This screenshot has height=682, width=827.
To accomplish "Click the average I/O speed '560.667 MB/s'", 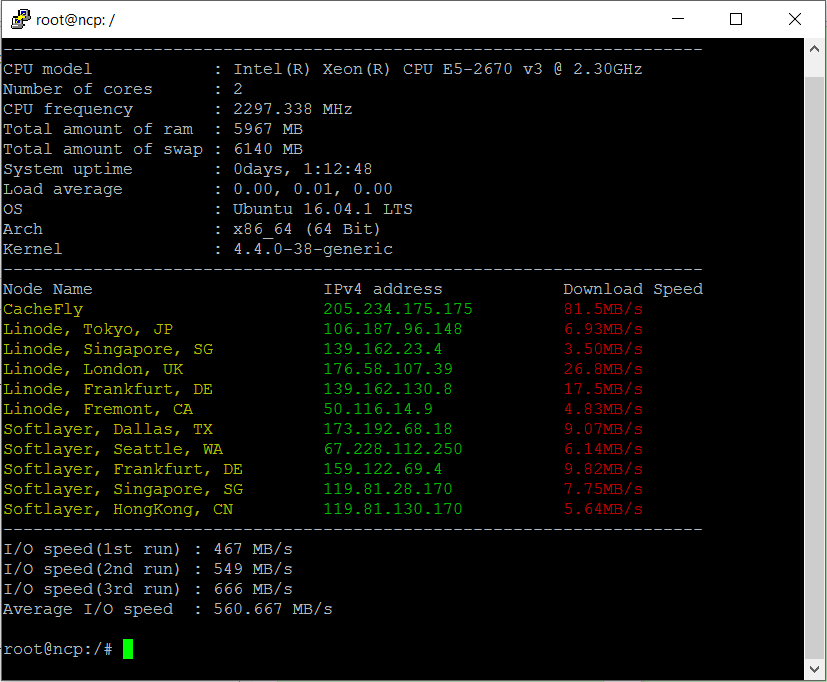I will coord(273,609).
